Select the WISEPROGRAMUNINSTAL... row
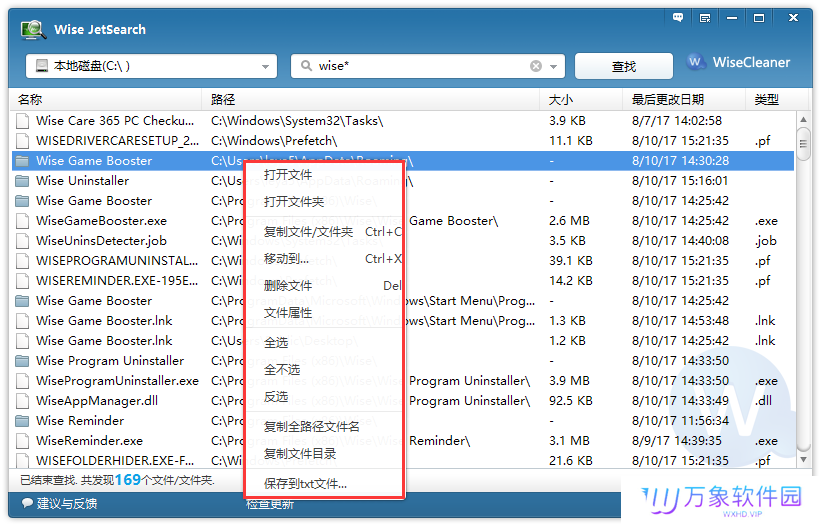 [x=403, y=261]
